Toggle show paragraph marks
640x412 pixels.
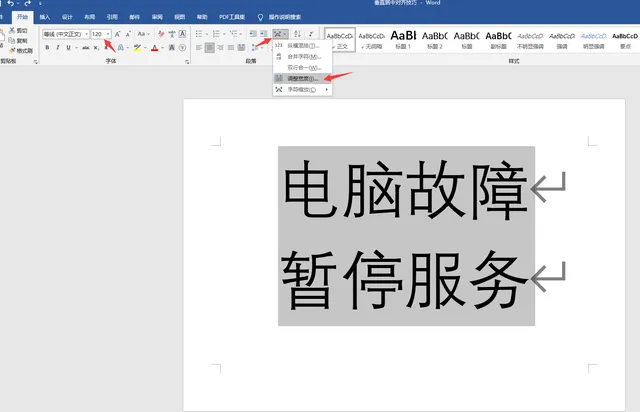click(x=311, y=34)
